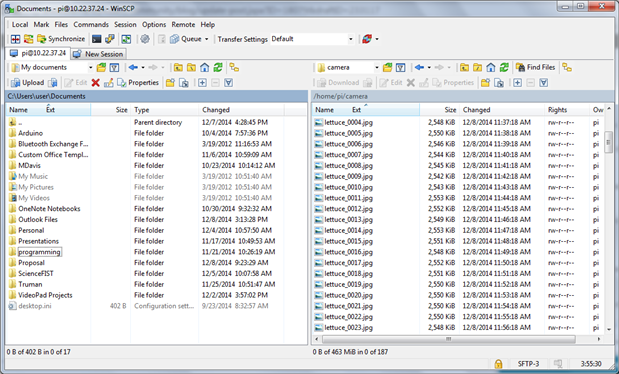This screenshot has height=374, width=619.
Task: Go back in remote panel history
Action: tap(419, 68)
